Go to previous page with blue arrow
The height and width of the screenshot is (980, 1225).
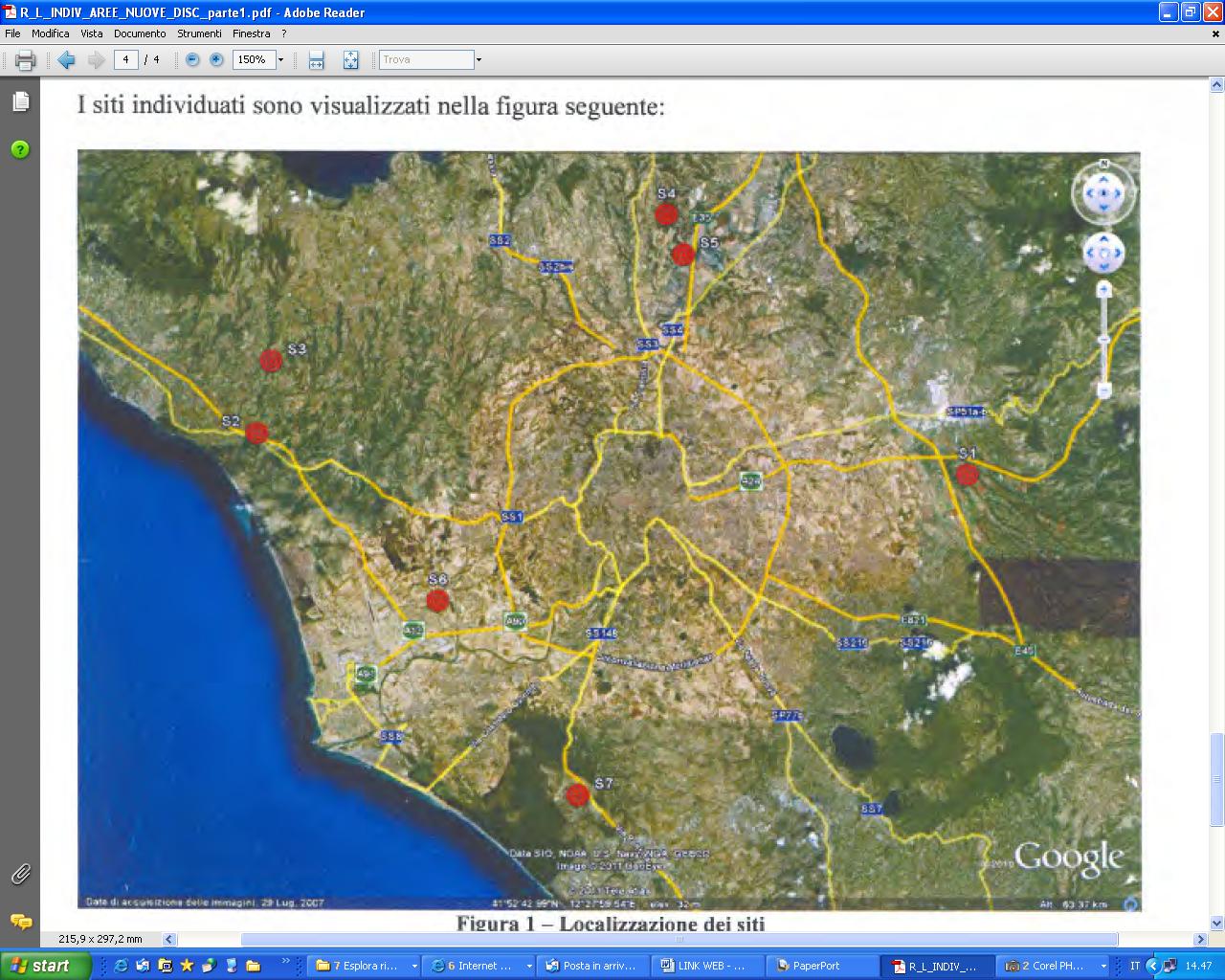[66, 60]
